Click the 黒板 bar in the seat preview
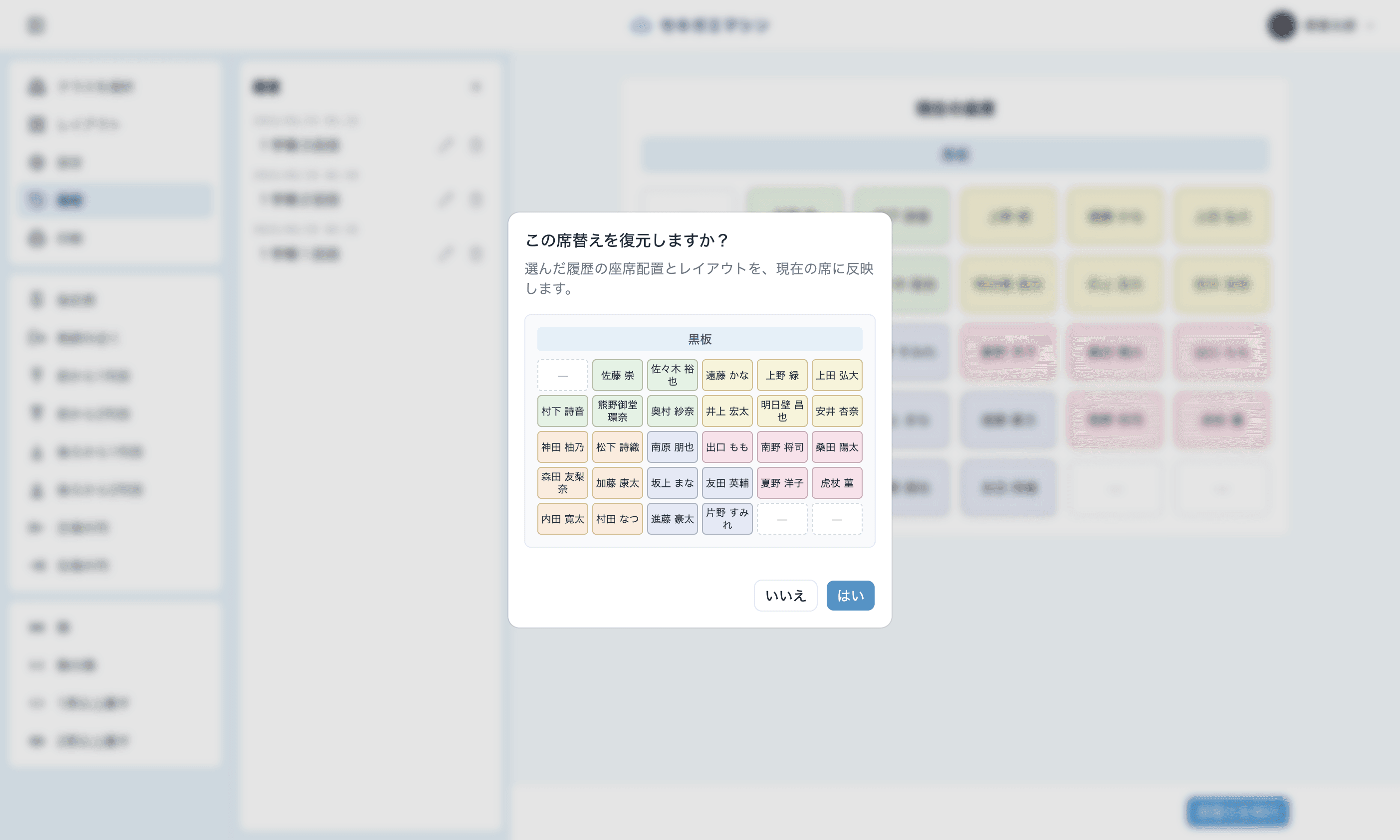Image resolution: width=1400 pixels, height=840 pixels. [699, 339]
